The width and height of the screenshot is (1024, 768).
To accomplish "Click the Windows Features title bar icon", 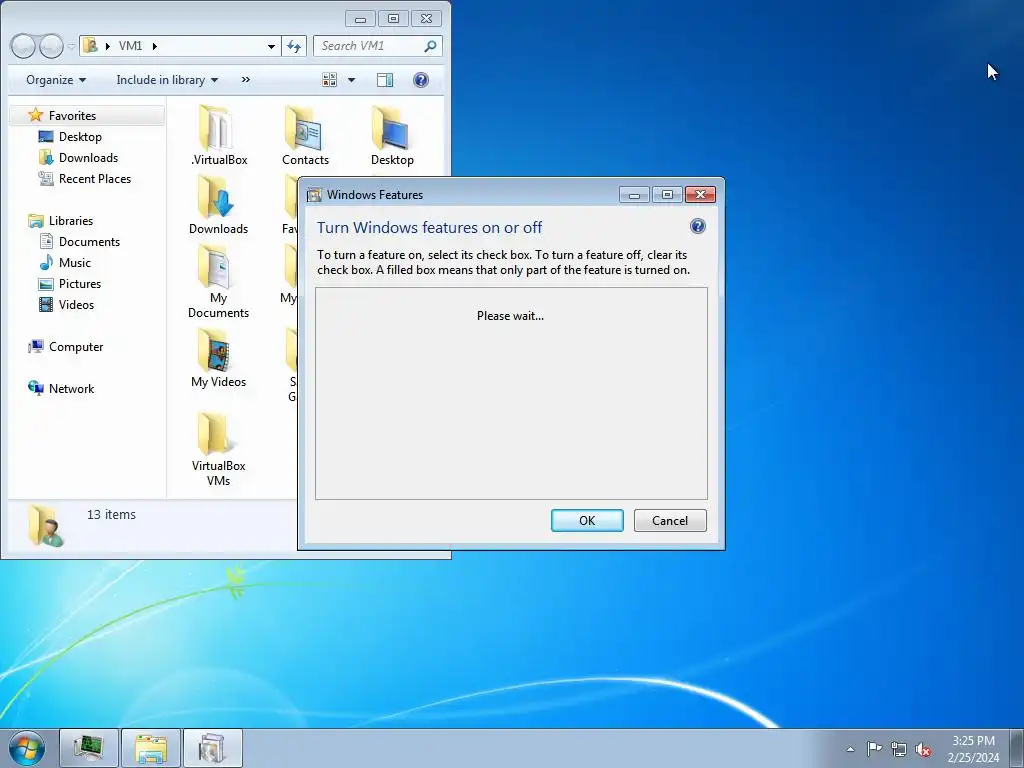I will click(314, 195).
